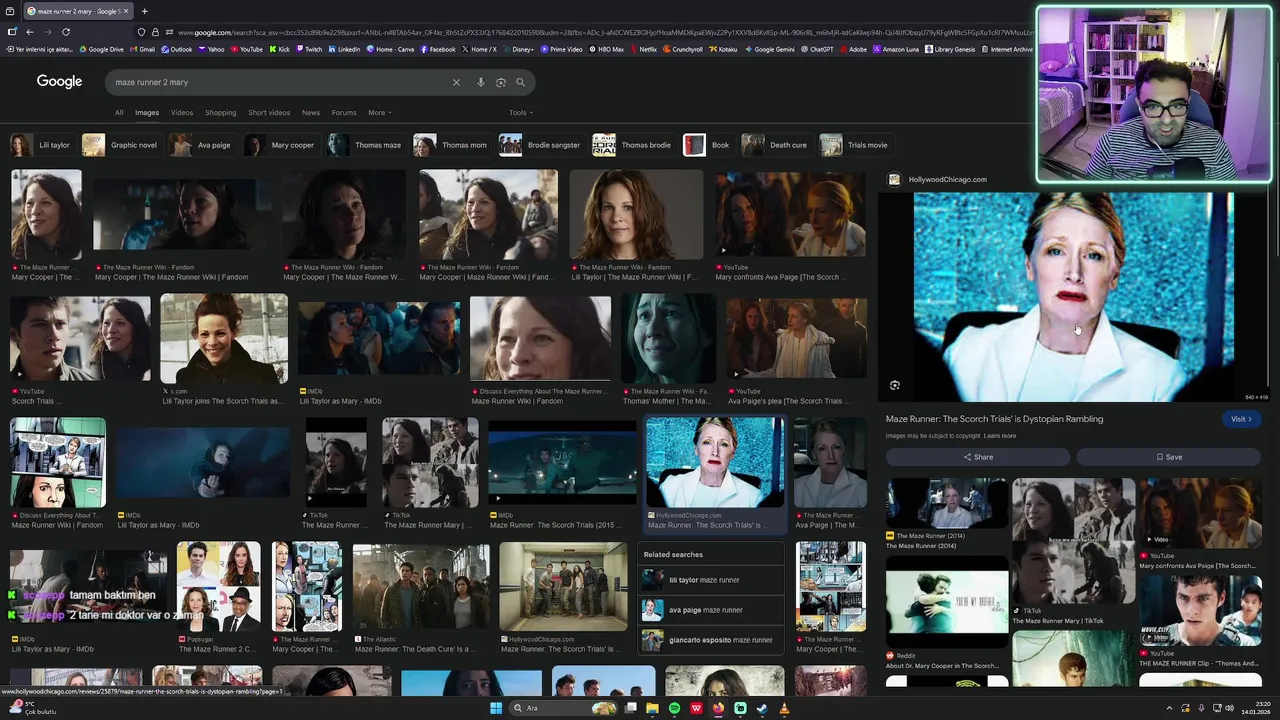Select the Lili taylor filter chip

(x=41, y=145)
